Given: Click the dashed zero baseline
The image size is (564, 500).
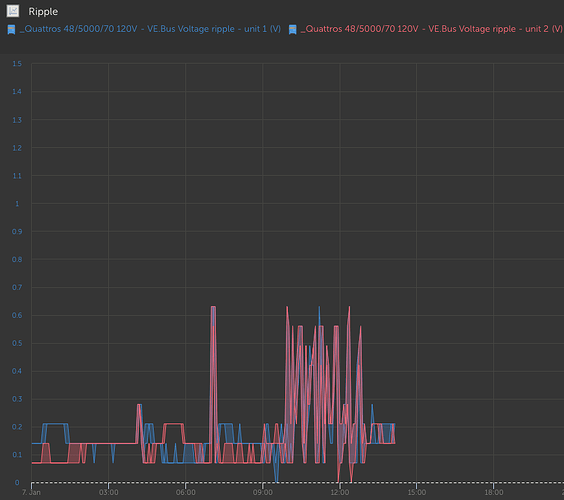Looking at the screenshot, I should pos(298,483).
